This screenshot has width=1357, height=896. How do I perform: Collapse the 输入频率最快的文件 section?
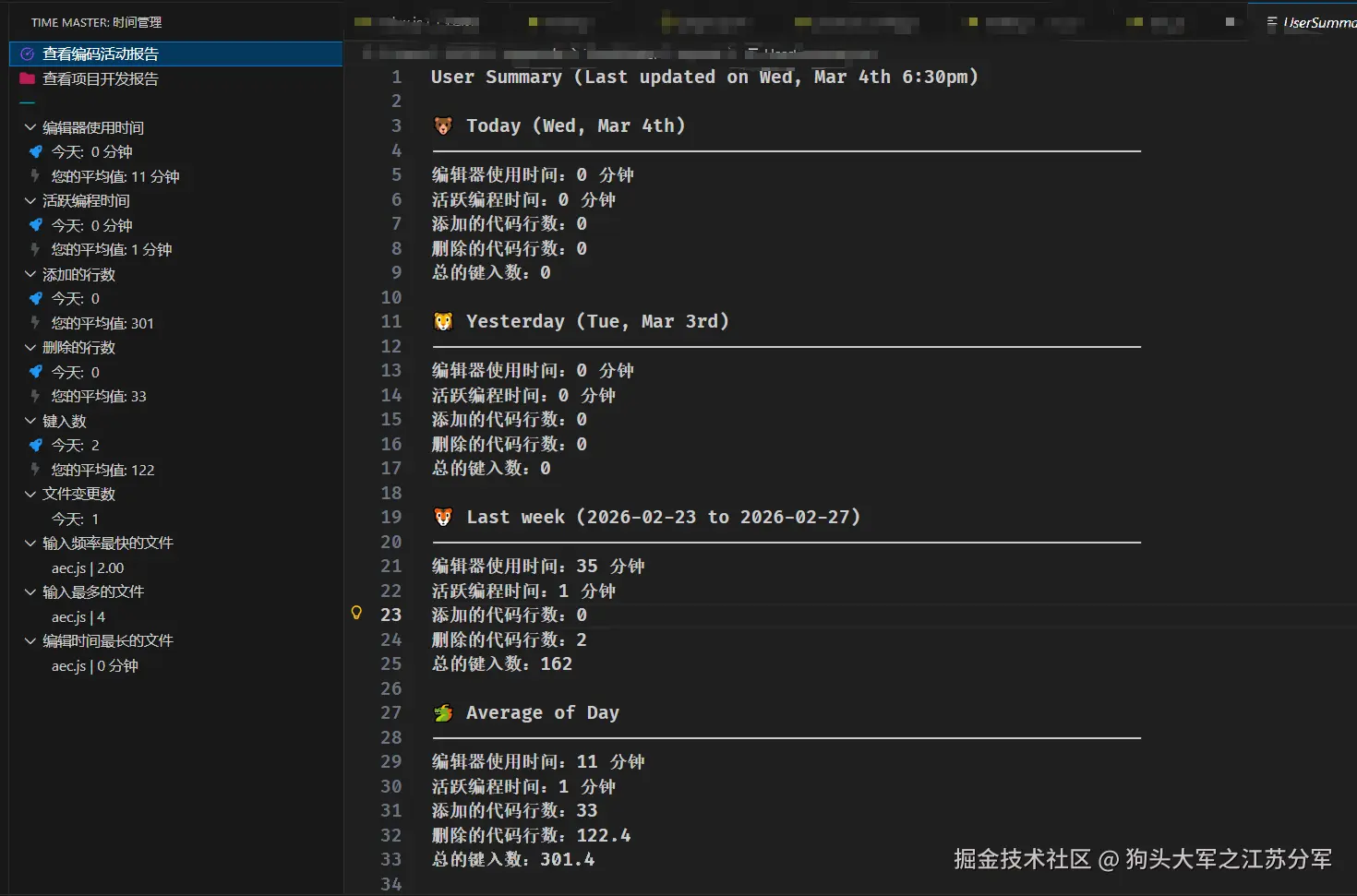tap(29, 543)
